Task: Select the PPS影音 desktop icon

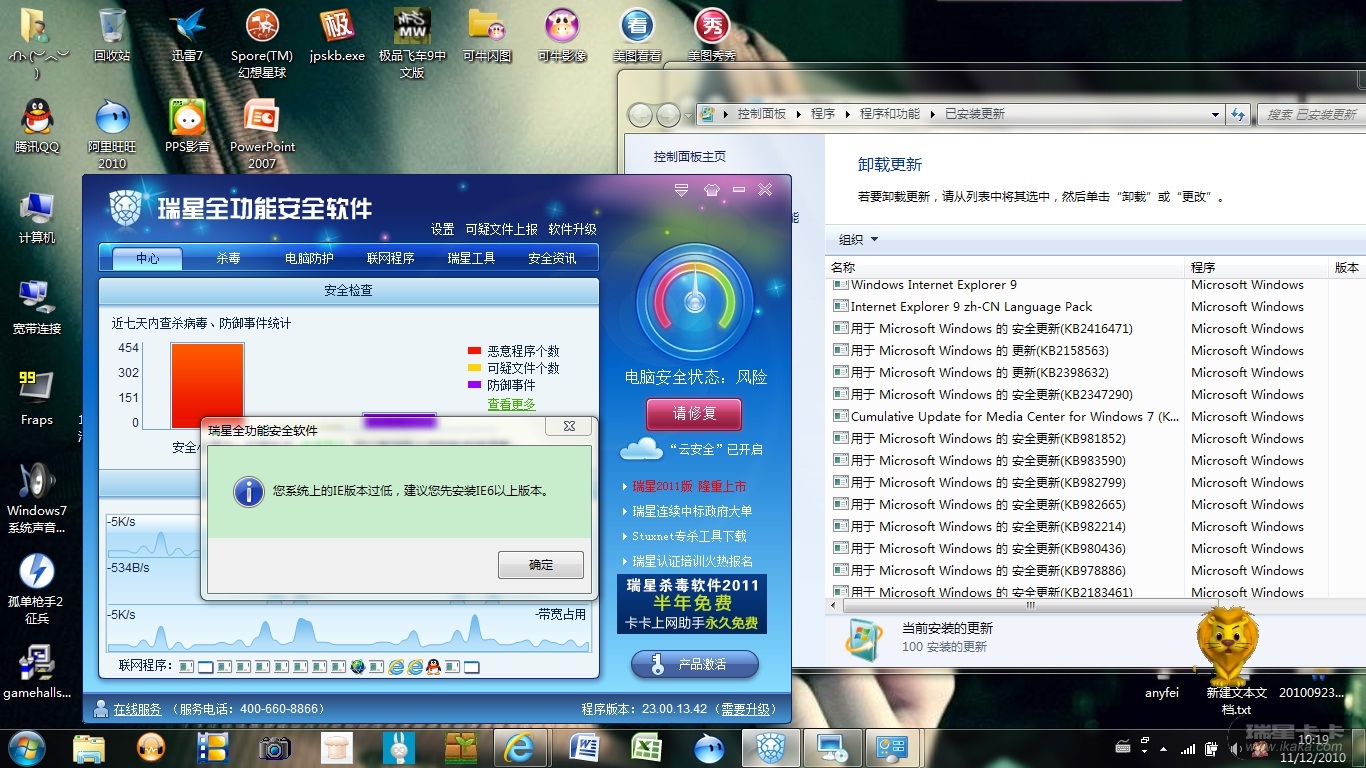Action: [187, 126]
